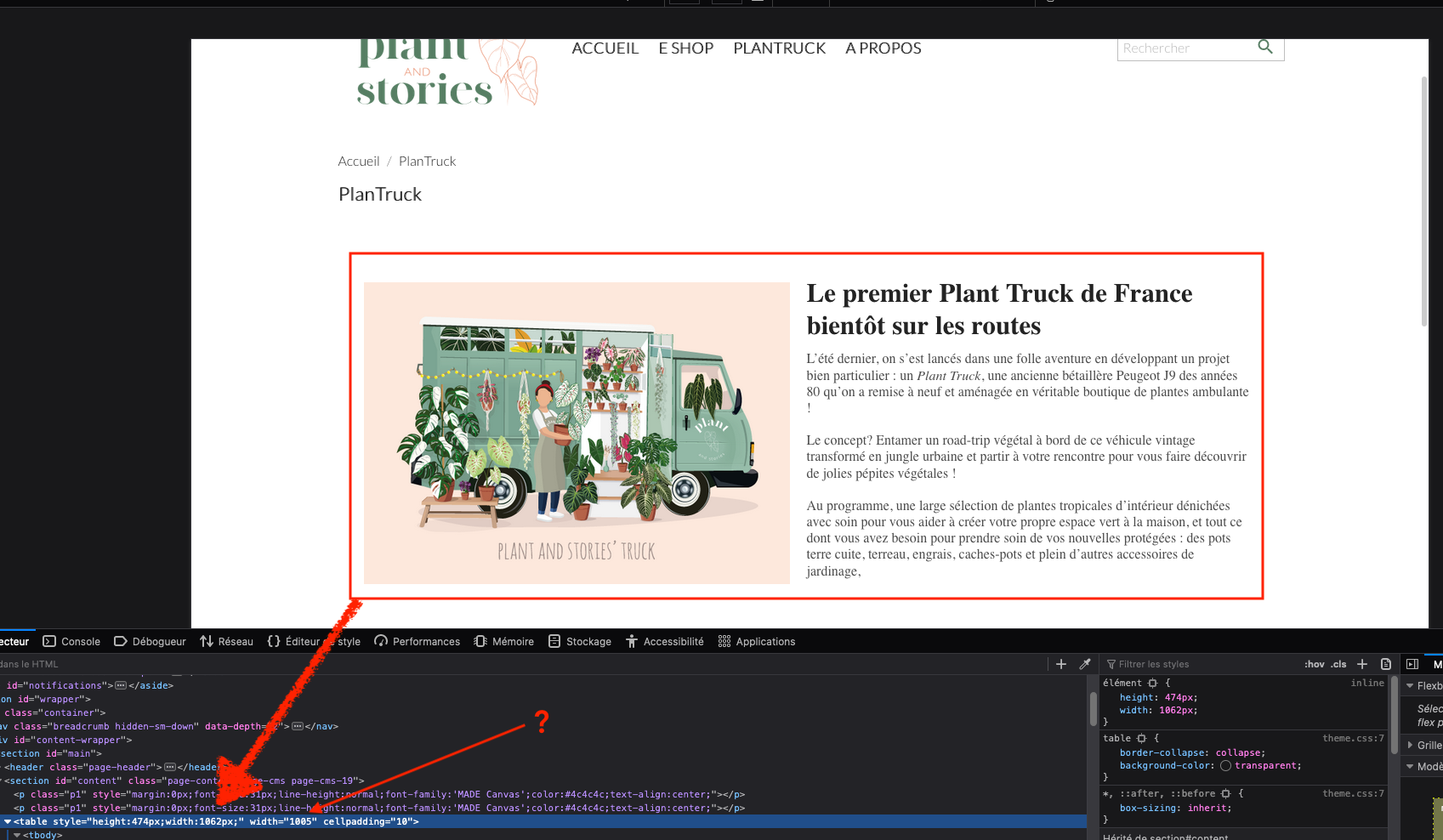Click the transparent background-color swatch
Viewport: 1443px width, 840px height.
[1226, 765]
